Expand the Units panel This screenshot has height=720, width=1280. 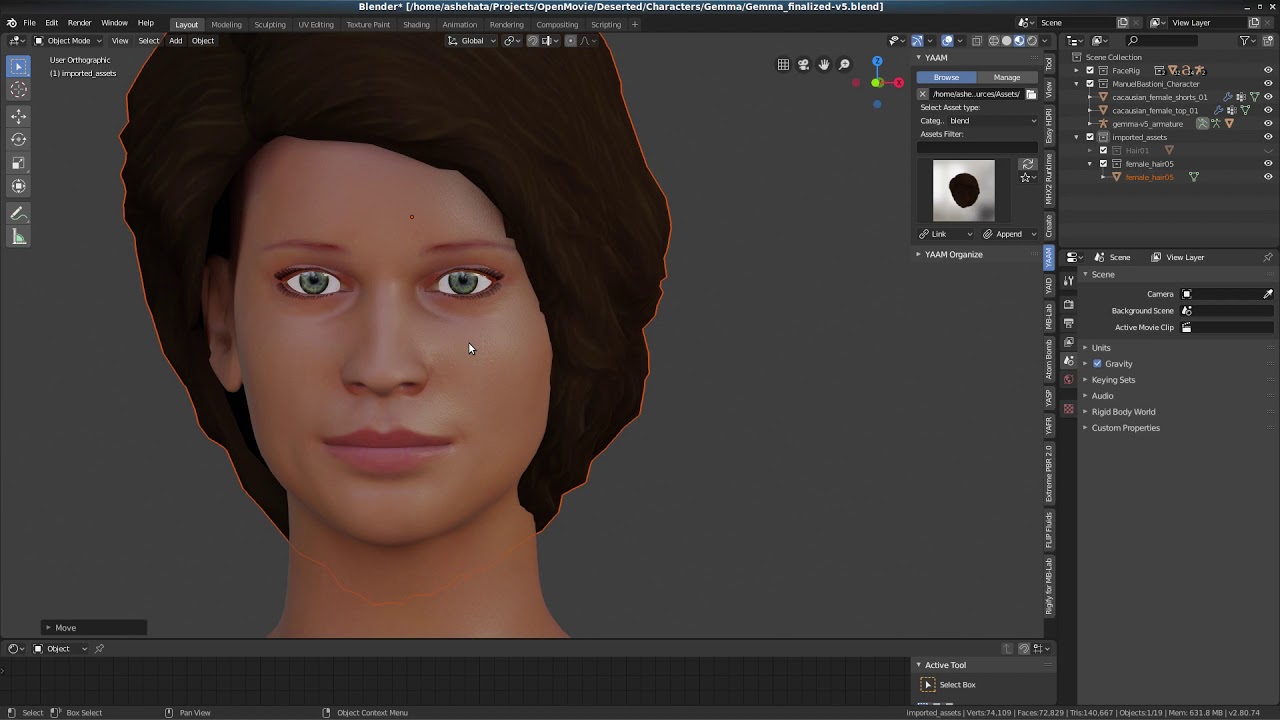tap(1101, 348)
